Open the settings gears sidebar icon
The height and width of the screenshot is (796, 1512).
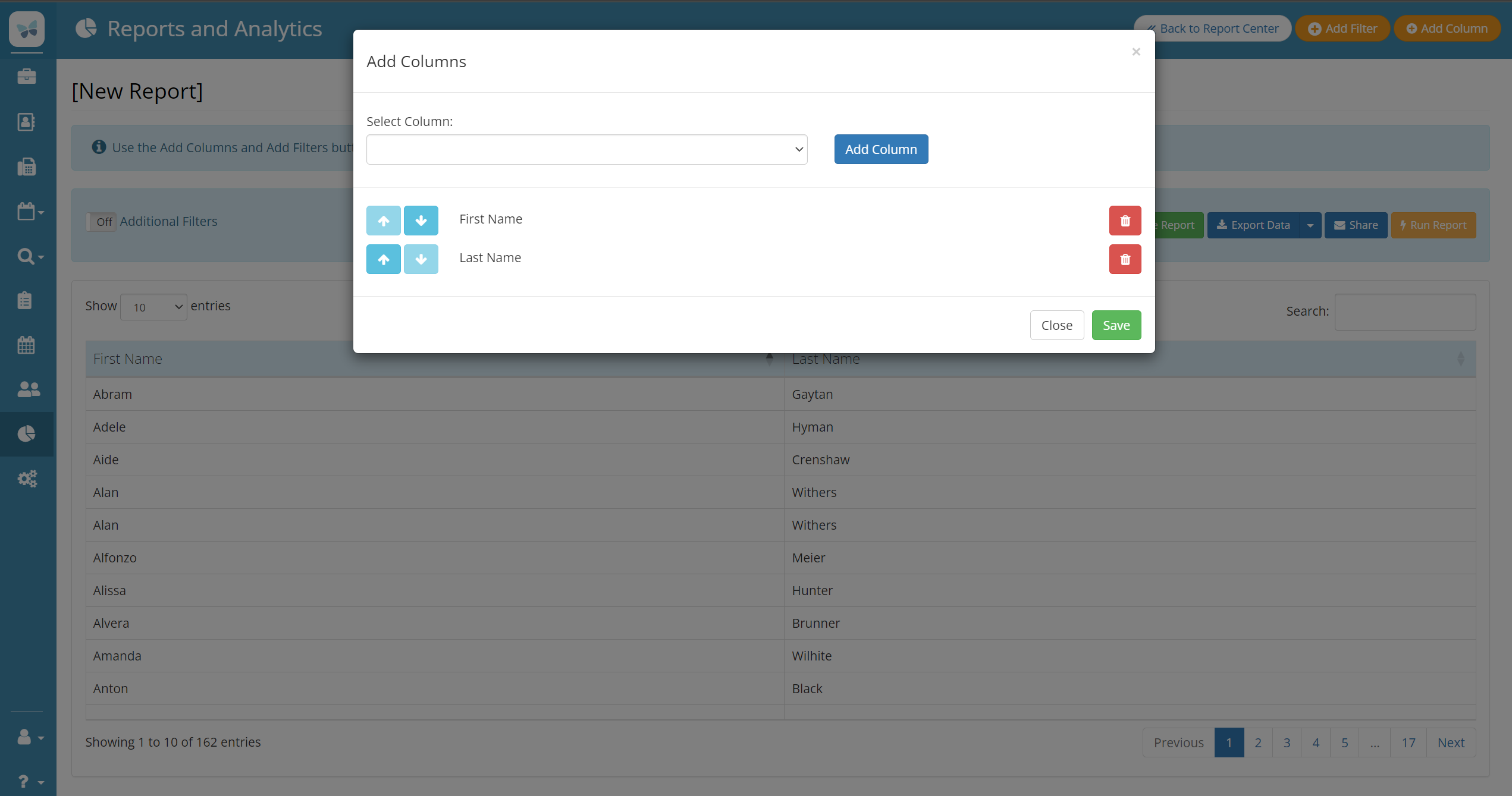27,479
